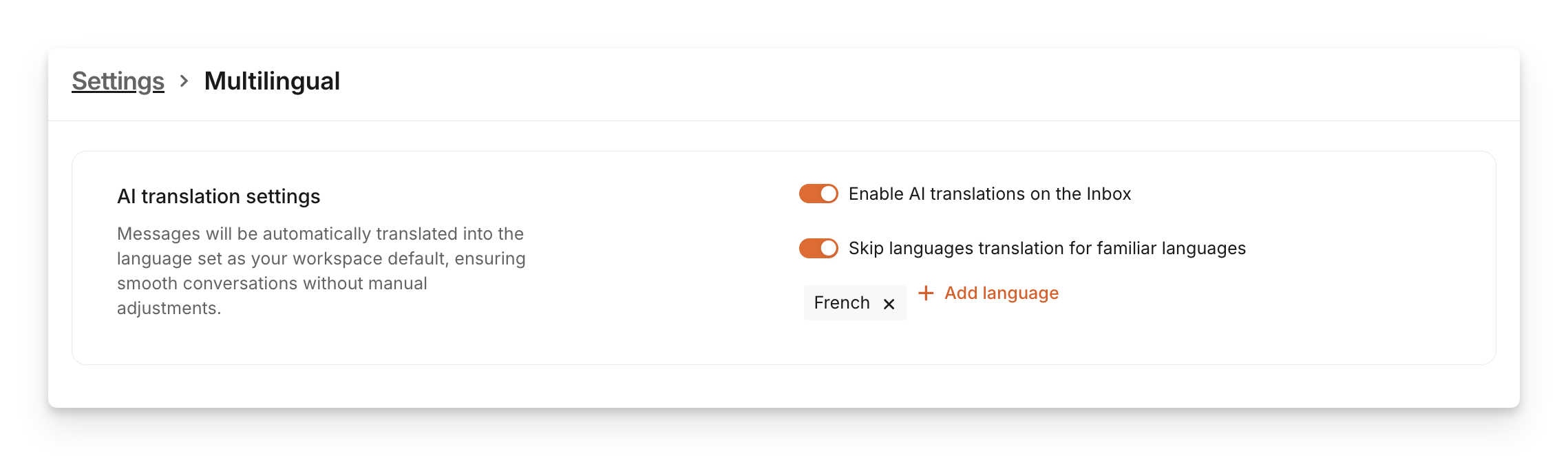Viewport: 1568px width, 456px height.
Task: Remove the French language tag
Action: [889, 304]
